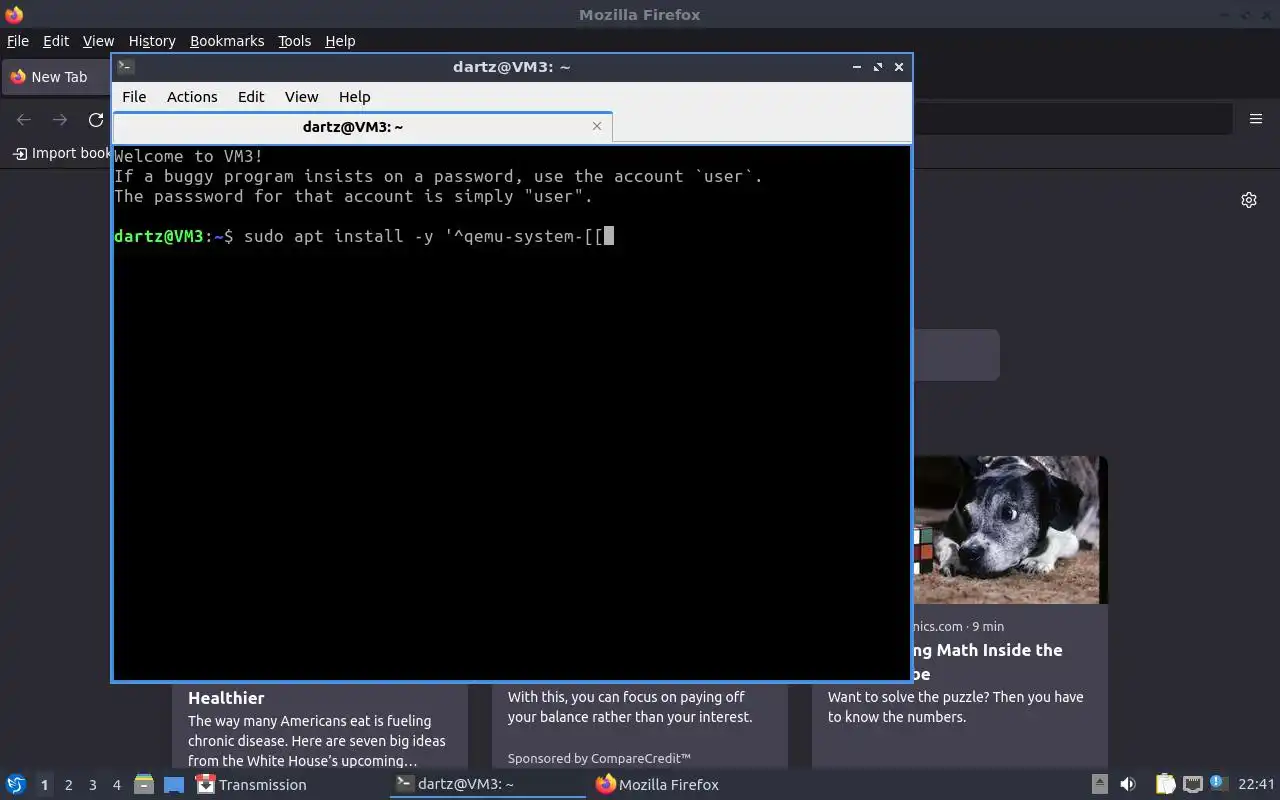Open Firefox's File menu
This screenshot has width=1280, height=800.
18,41
